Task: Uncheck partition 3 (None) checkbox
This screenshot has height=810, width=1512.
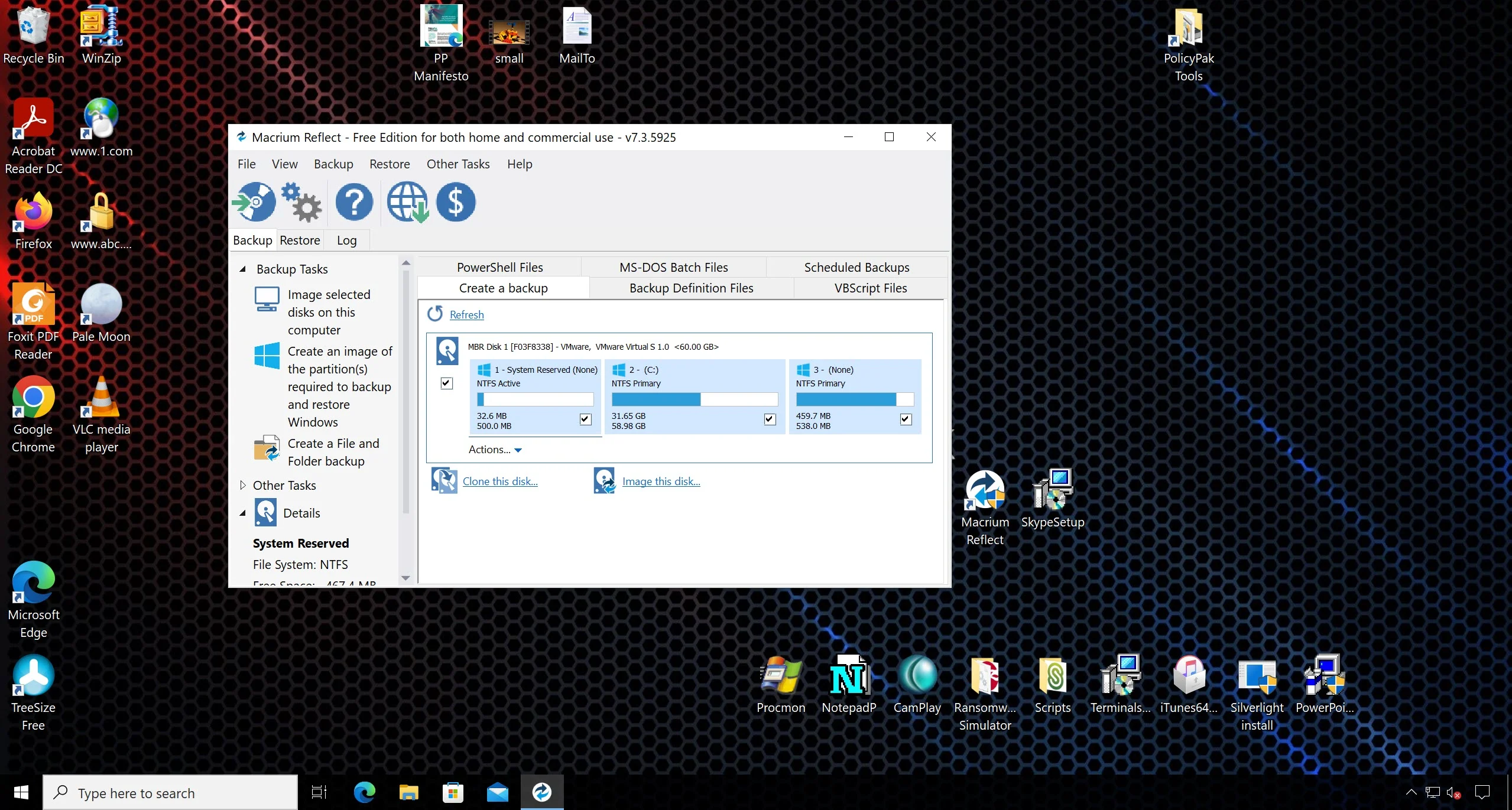Action: click(906, 419)
